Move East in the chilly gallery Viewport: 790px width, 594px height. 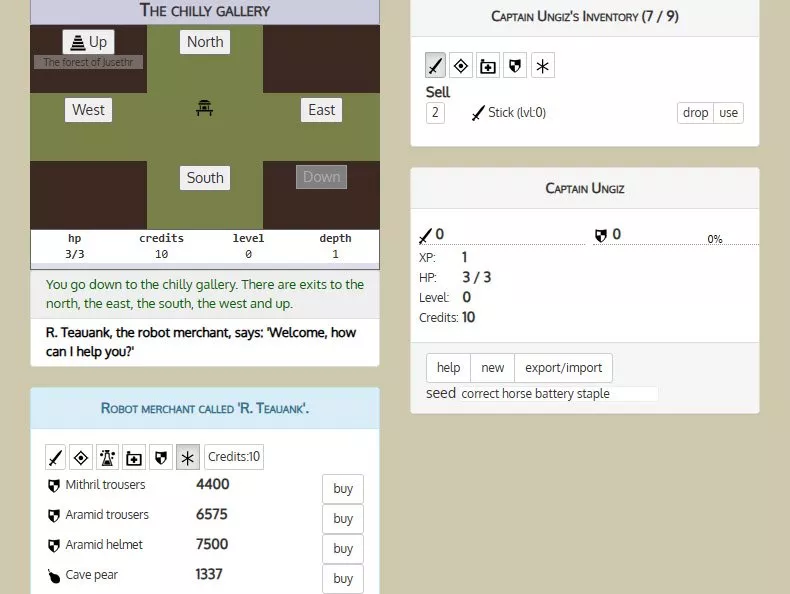[x=321, y=110]
